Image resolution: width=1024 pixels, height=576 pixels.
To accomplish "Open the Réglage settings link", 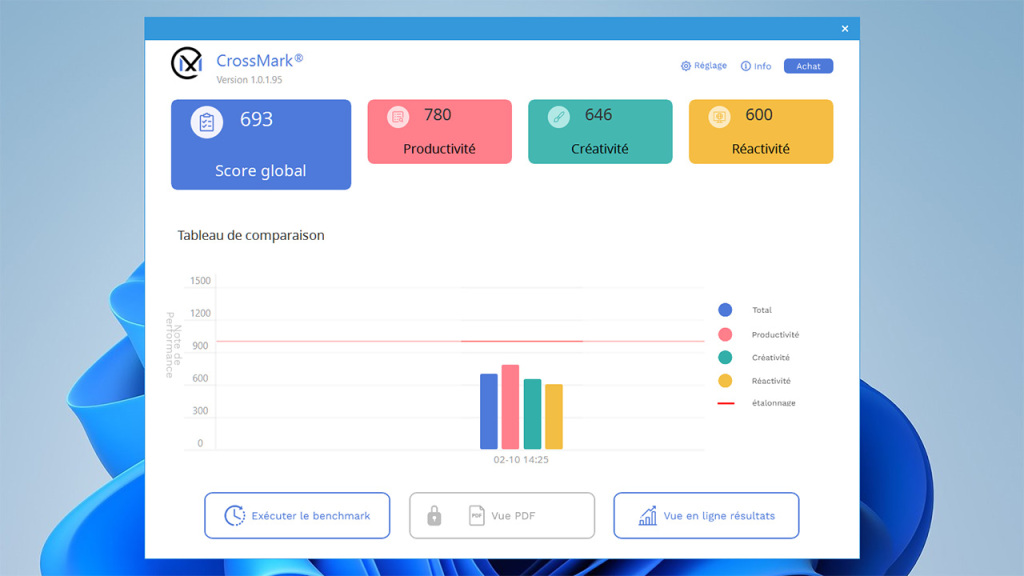I will tap(703, 66).
